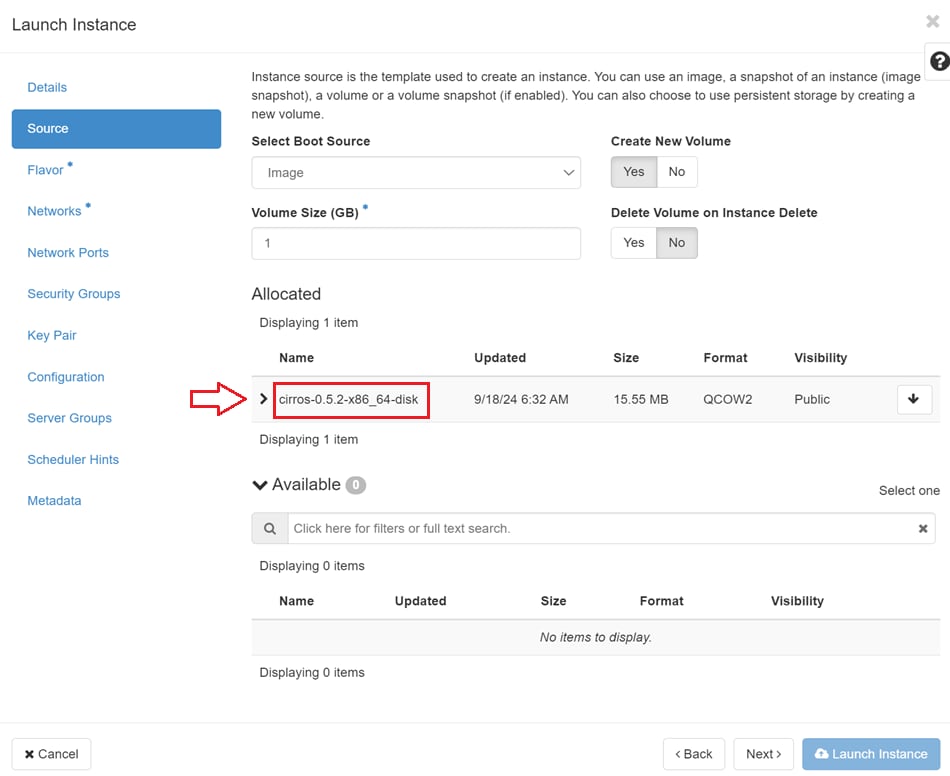Click the 'No items to display.' row
This screenshot has height=776, width=950.
point(596,637)
